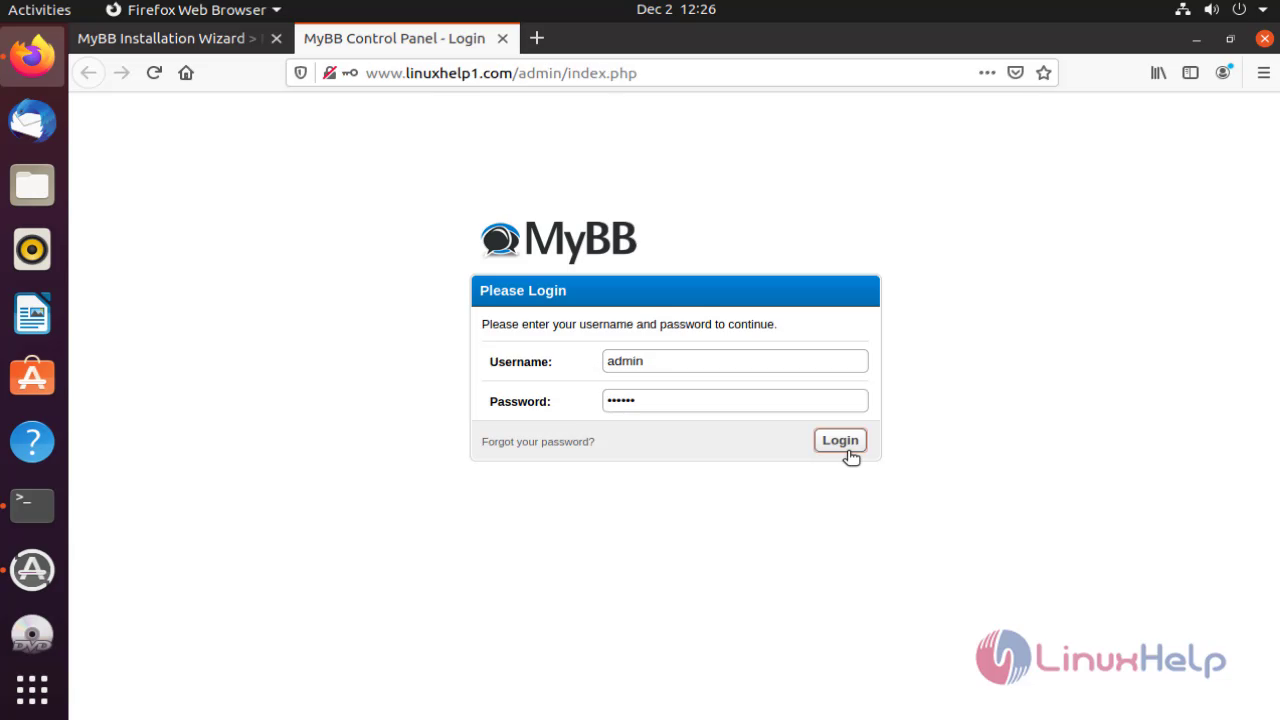1280x720 pixels.
Task: Close the MyBB Control Panel Login tab
Action: pos(503,39)
